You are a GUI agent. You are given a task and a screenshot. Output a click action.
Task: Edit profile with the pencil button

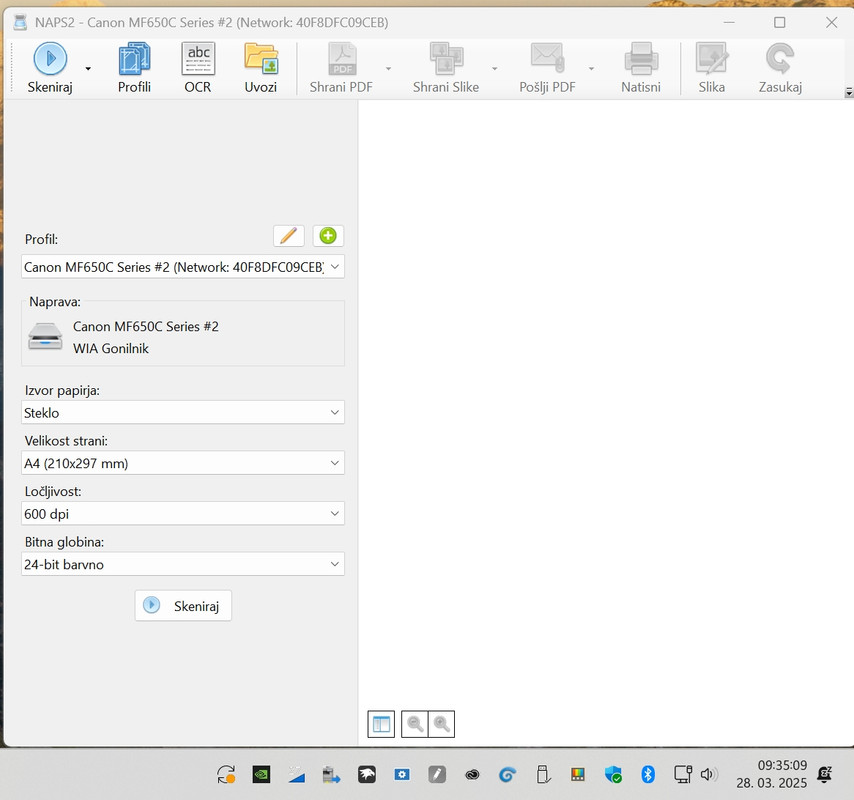coord(289,236)
